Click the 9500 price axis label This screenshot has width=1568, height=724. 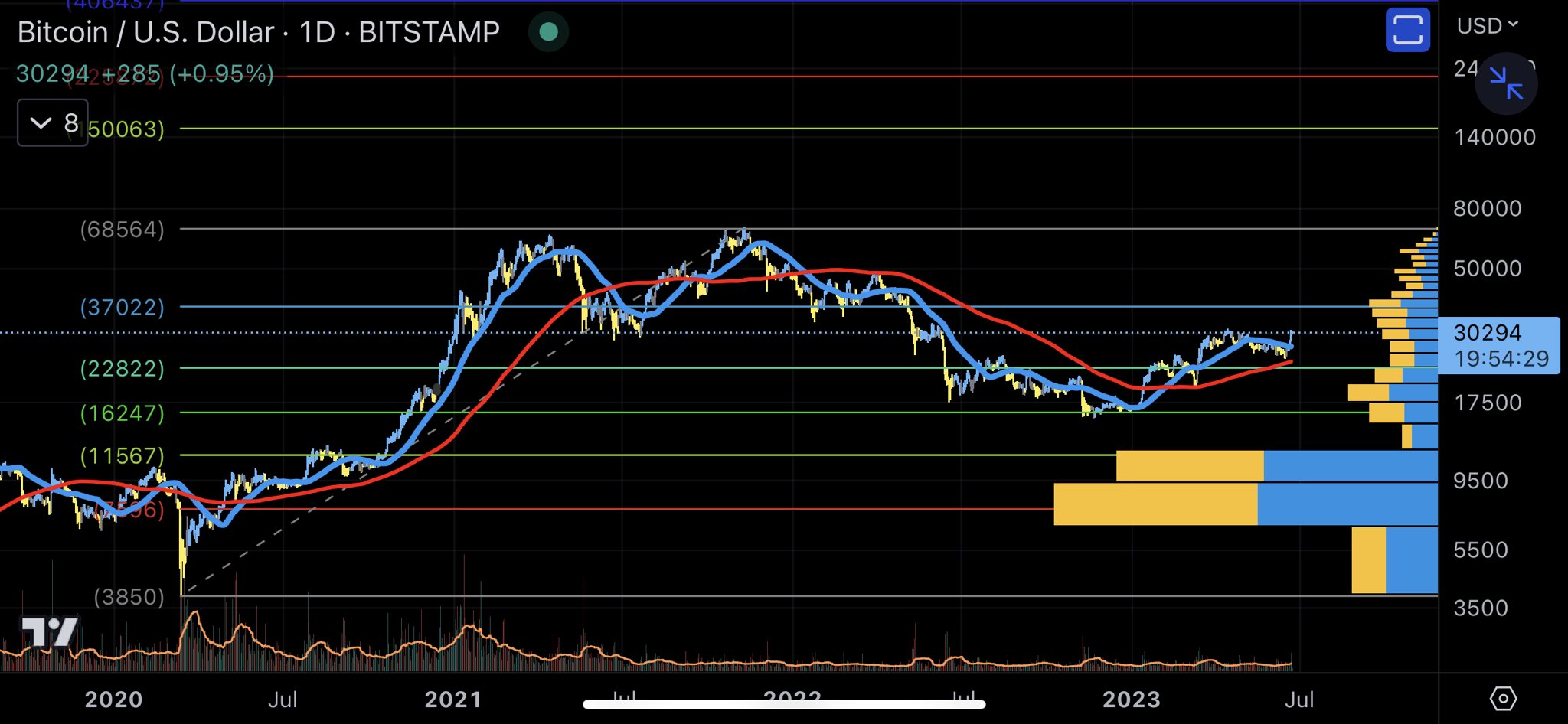[x=1480, y=481]
